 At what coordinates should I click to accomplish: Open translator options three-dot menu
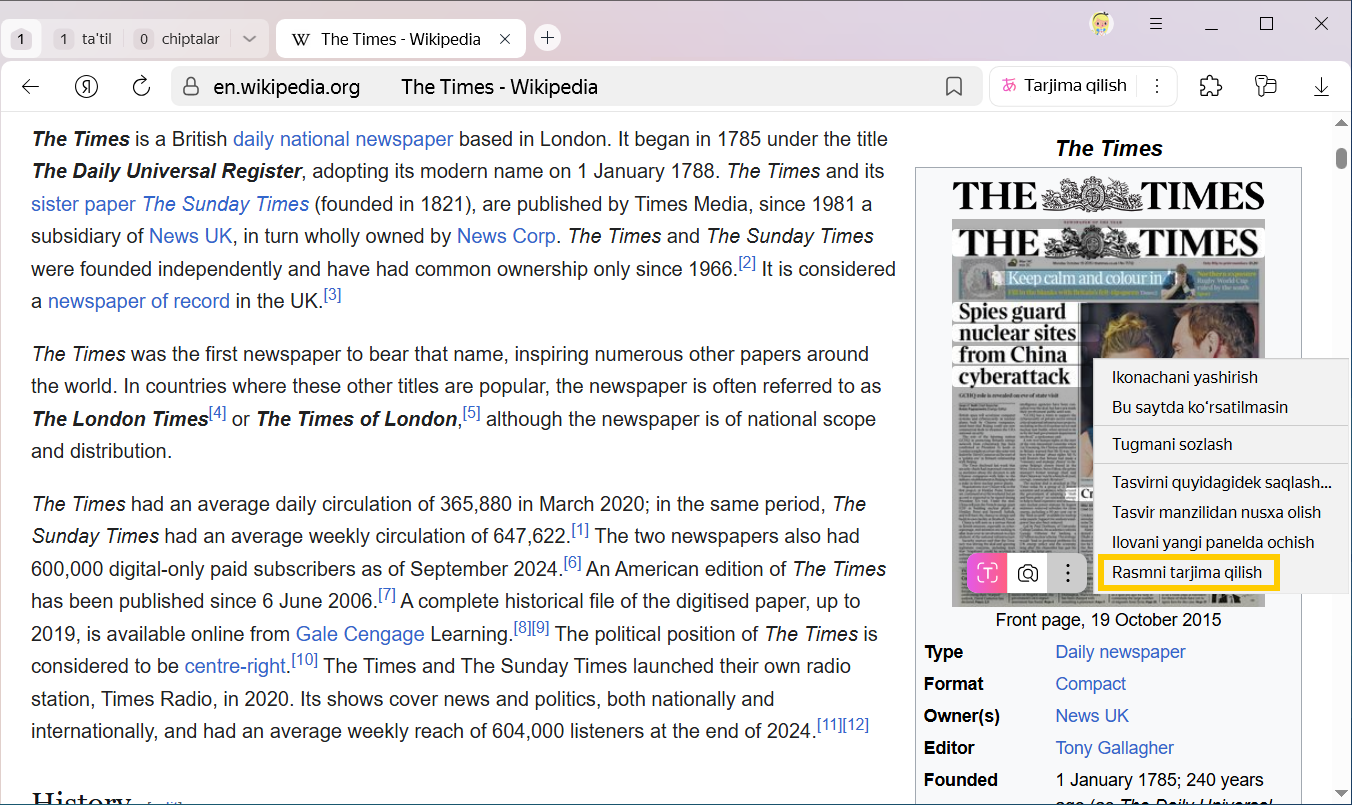coord(1156,86)
